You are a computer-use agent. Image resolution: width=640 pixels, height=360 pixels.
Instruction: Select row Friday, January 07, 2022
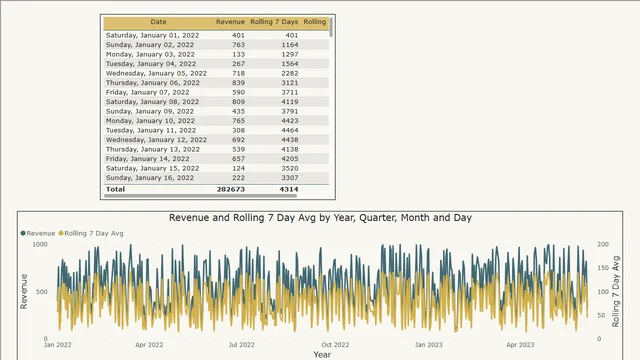pos(216,92)
